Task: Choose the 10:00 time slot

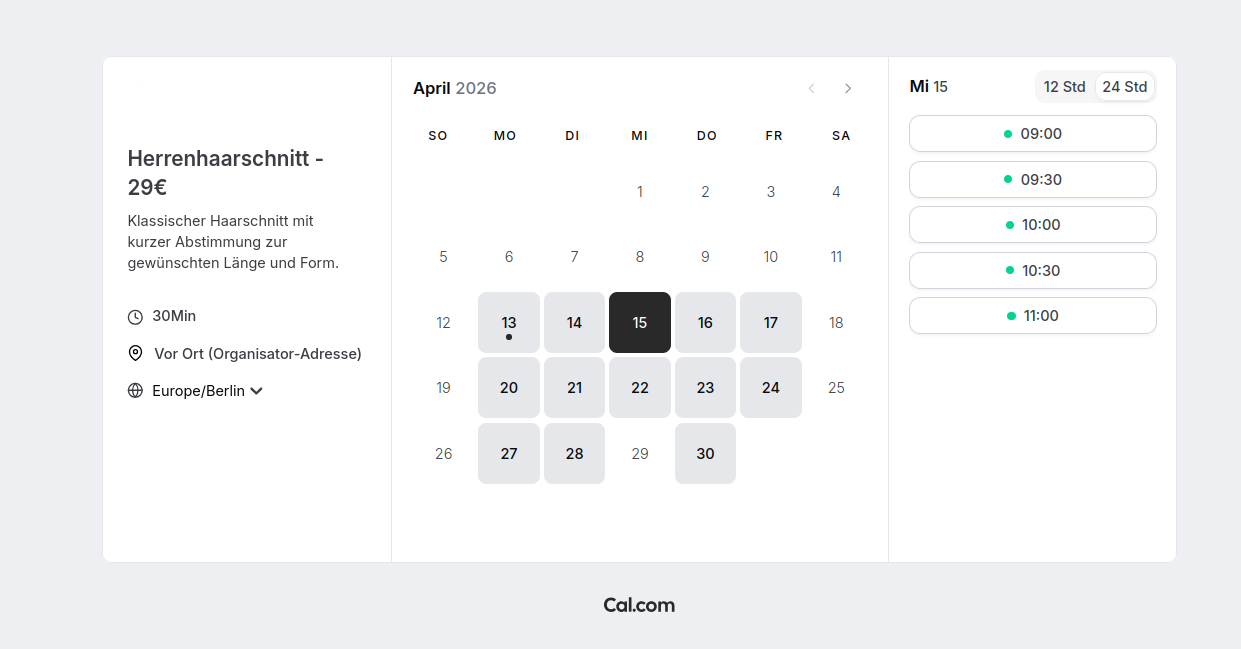Action: [1032, 225]
